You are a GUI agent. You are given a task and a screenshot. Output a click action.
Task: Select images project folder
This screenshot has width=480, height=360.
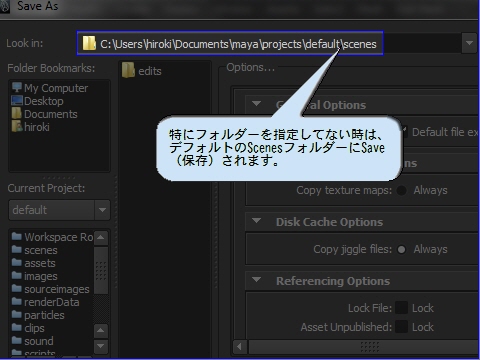tap(35, 276)
